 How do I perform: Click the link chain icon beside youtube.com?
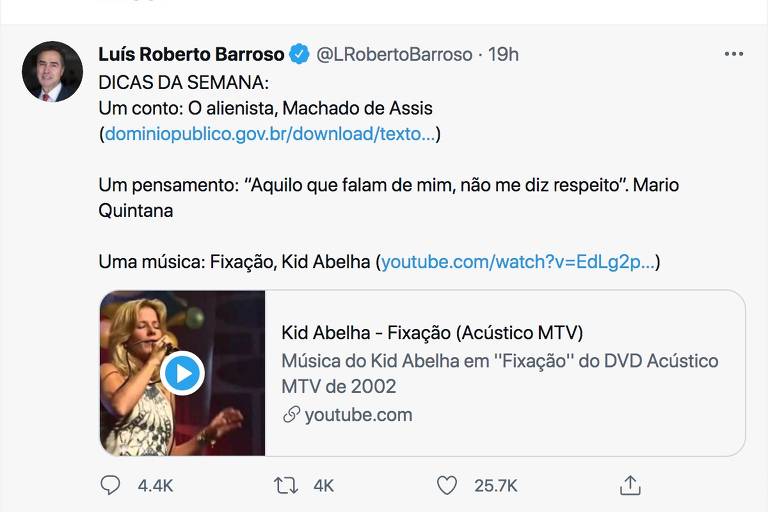click(291, 414)
